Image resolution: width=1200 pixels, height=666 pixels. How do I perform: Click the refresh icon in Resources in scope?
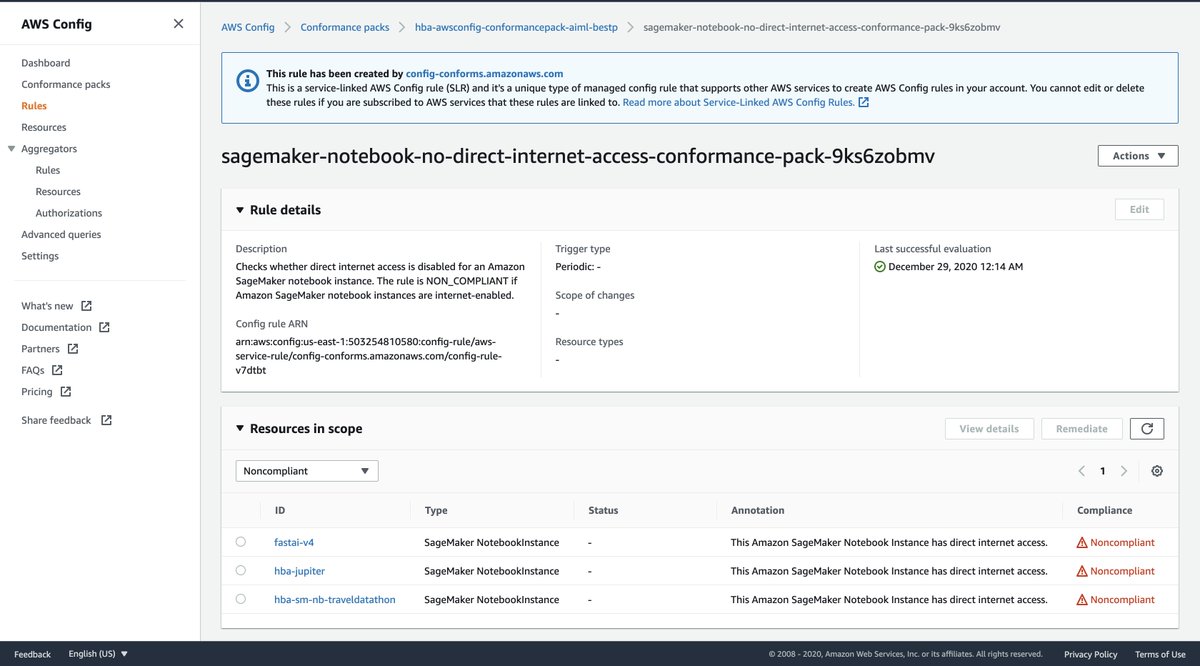pos(1147,428)
